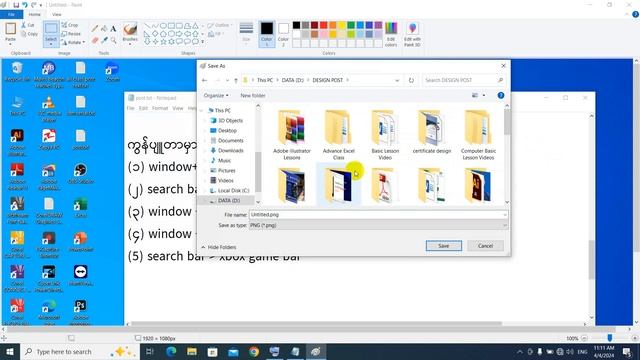Click DATA (D:) in the address breadcrumb
This screenshot has width=640, height=360.
(x=293, y=80)
